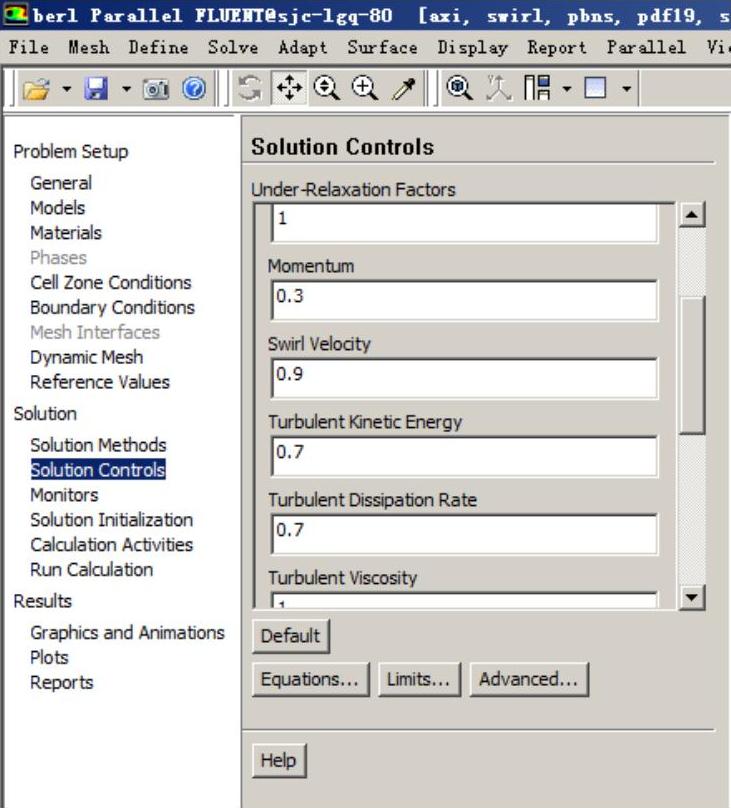This screenshot has width=731, height=808.
Task: Select Run Calculation in the tree
Action: pos(92,570)
